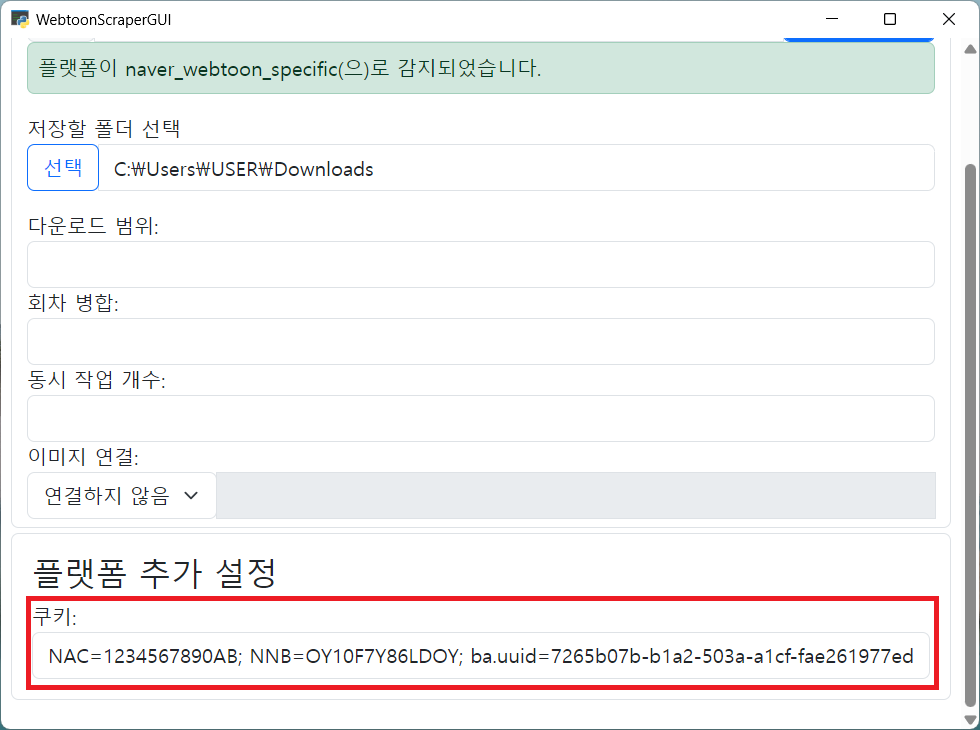Open the 연결하지 않음 dropdown
The height and width of the screenshot is (730, 980).
click(x=122, y=496)
